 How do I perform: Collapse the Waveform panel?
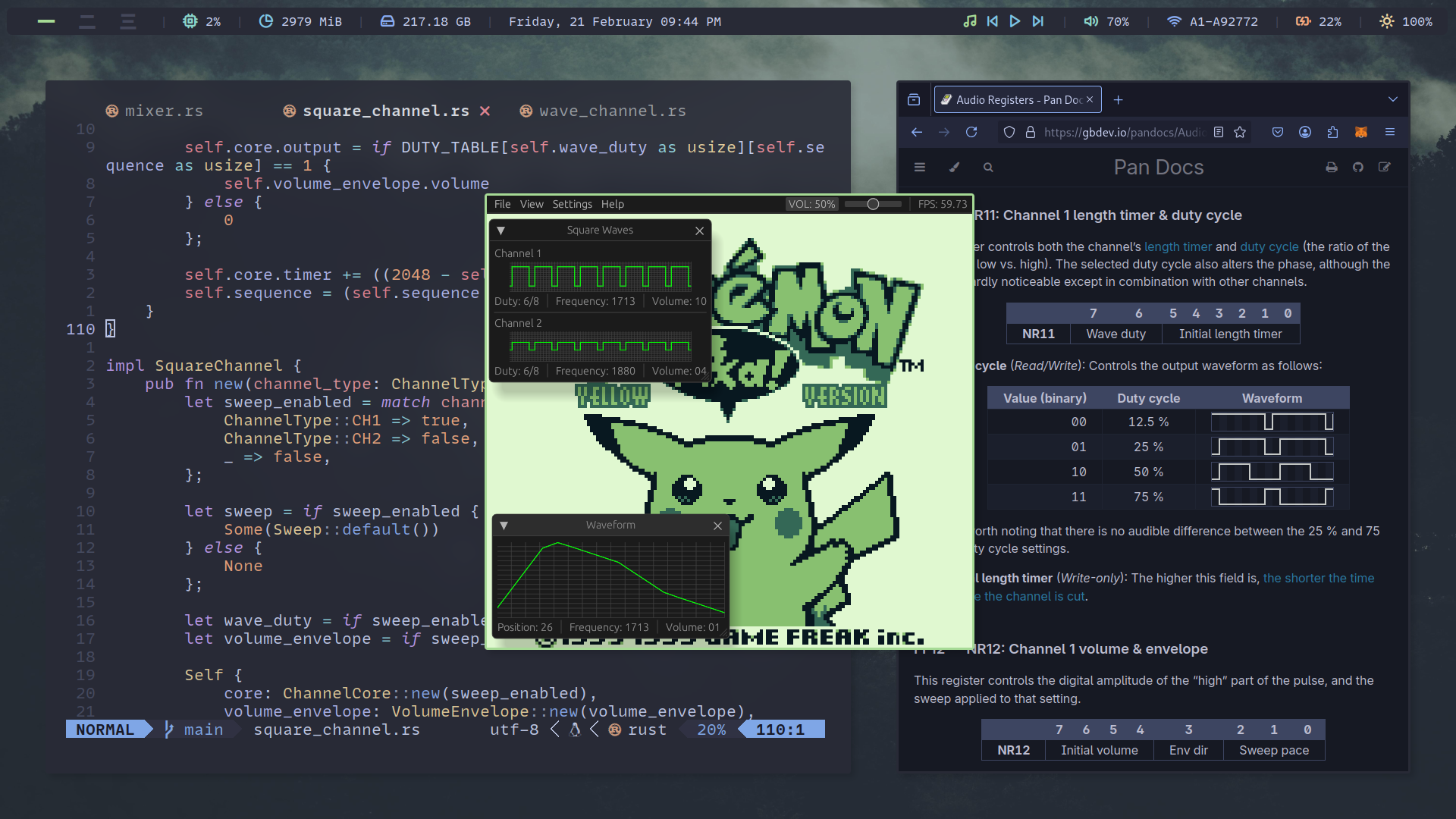(504, 526)
